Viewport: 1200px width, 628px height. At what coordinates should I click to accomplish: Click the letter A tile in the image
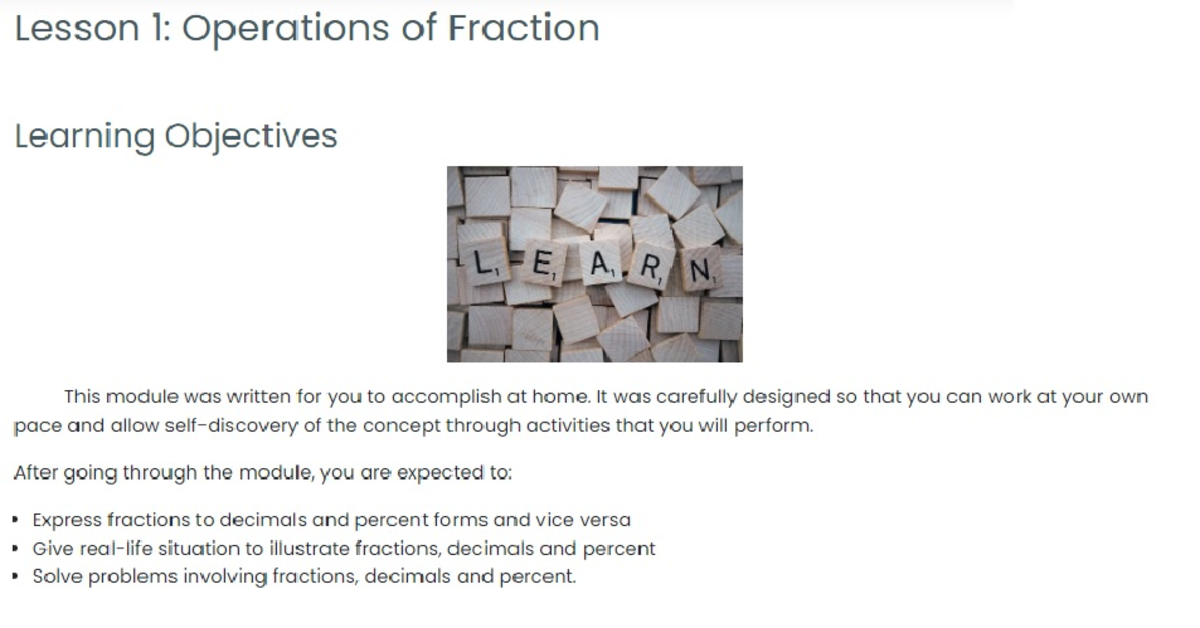601,265
